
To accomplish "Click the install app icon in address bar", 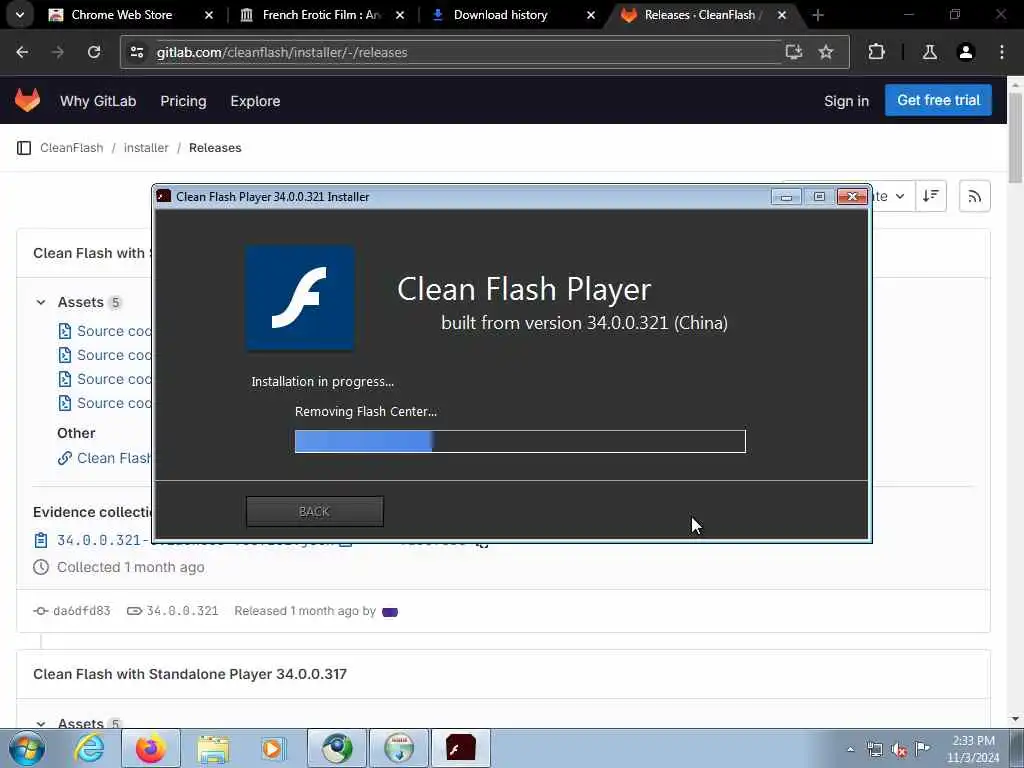I will pos(793,52).
